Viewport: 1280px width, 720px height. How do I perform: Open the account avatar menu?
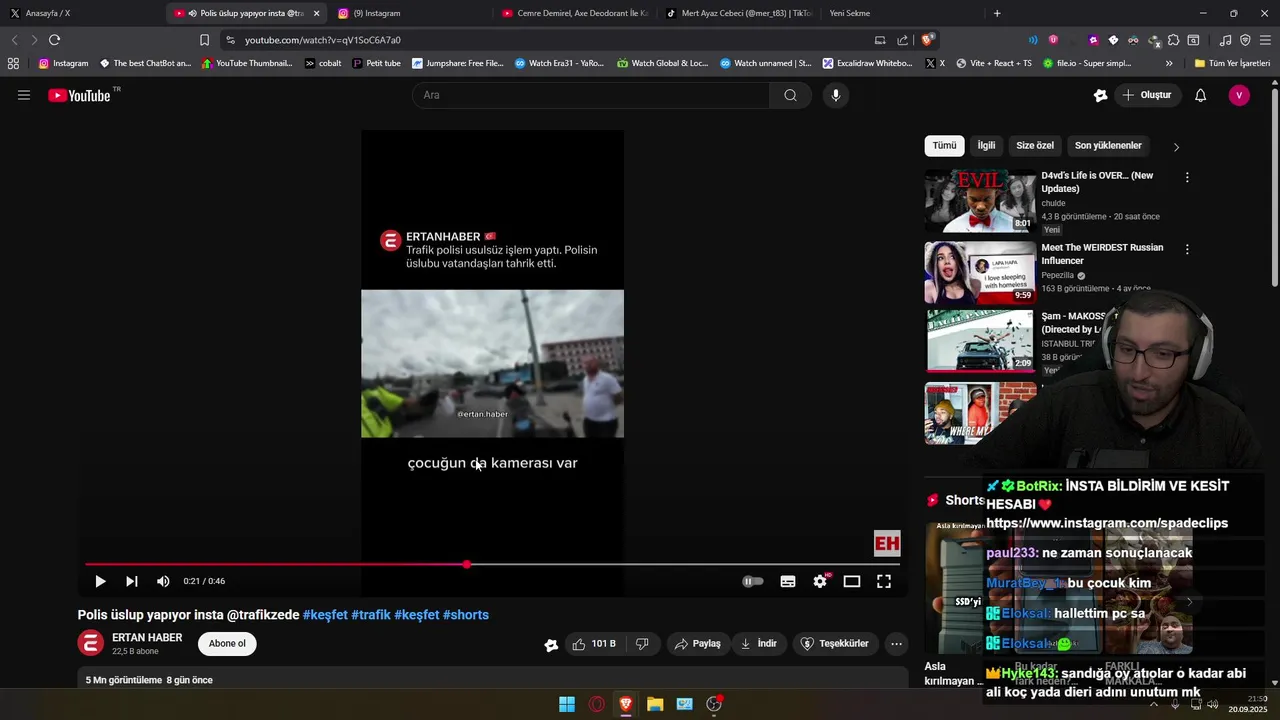1239,95
